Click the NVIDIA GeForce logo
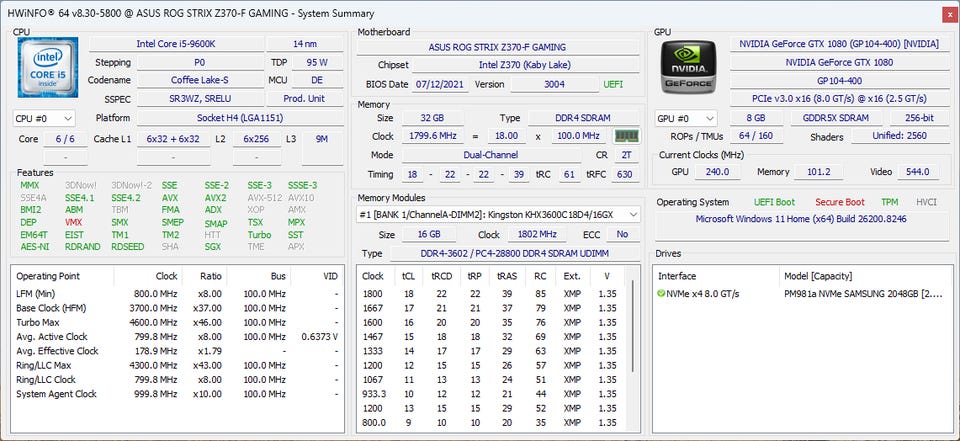960x441 pixels. (x=688, y=67)
